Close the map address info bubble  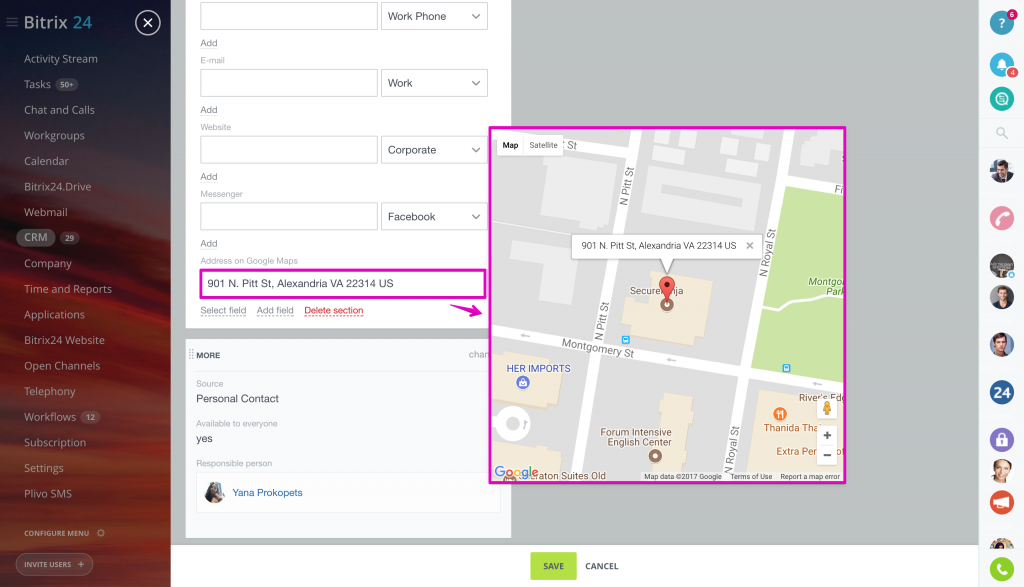[x=750, y=246]
